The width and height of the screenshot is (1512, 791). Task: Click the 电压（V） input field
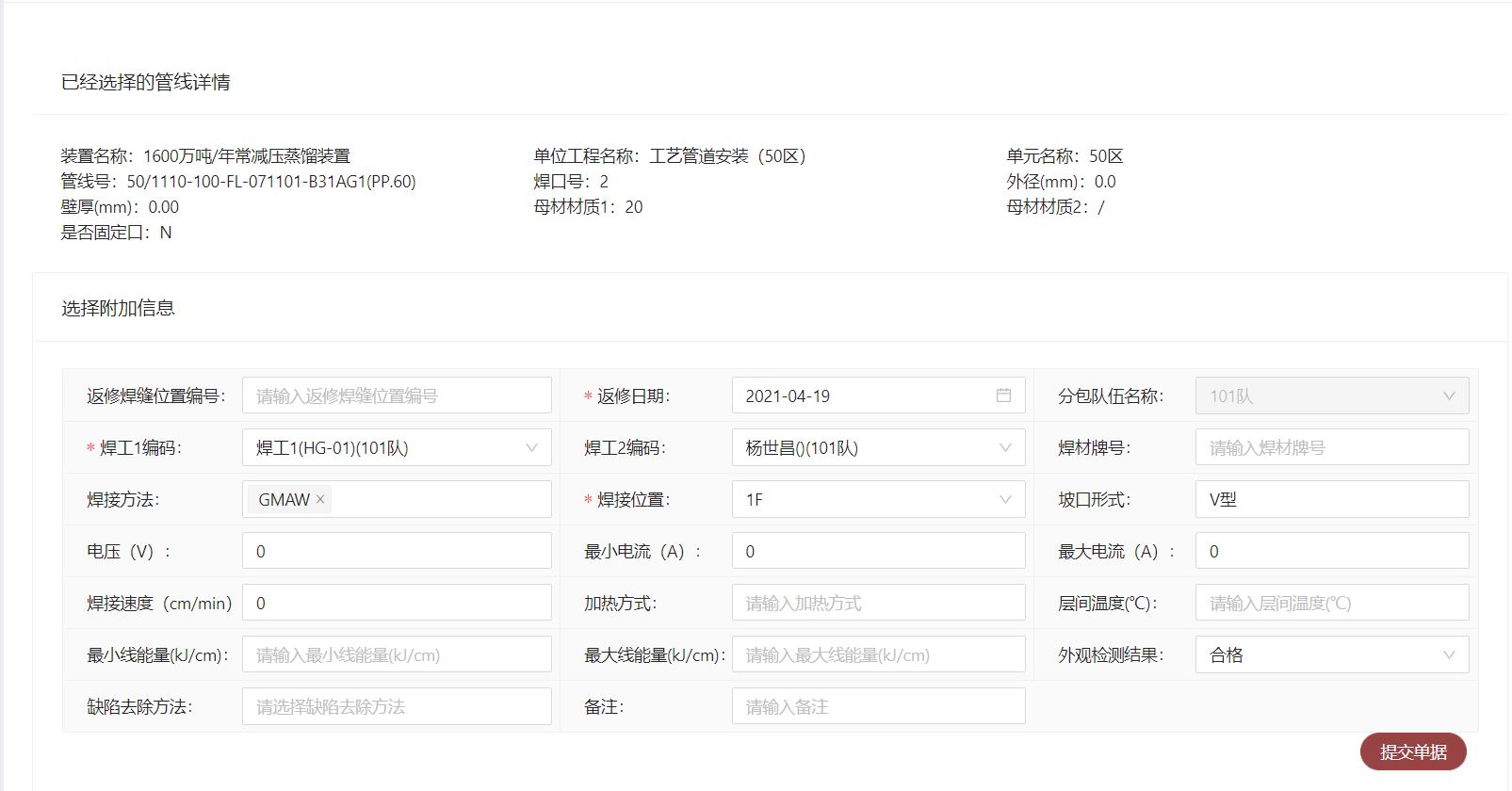tap(397, 551)
